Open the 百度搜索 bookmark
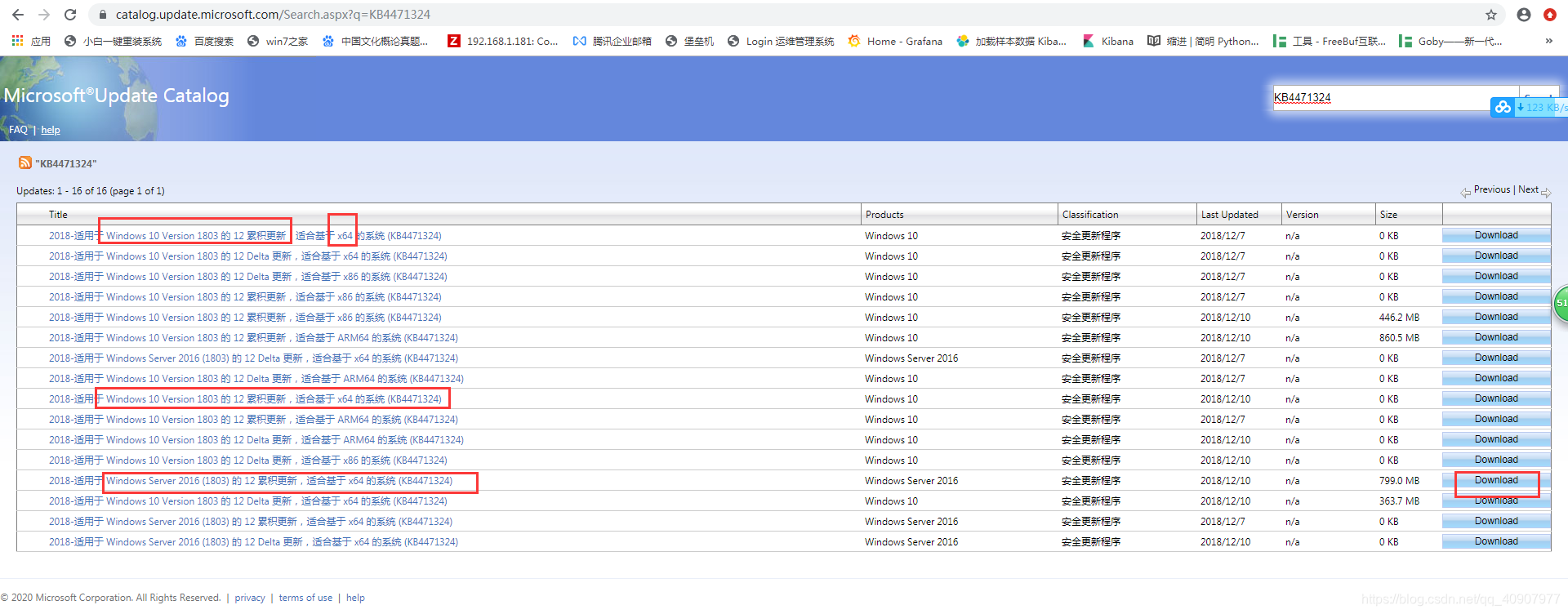 coord(204,41)
